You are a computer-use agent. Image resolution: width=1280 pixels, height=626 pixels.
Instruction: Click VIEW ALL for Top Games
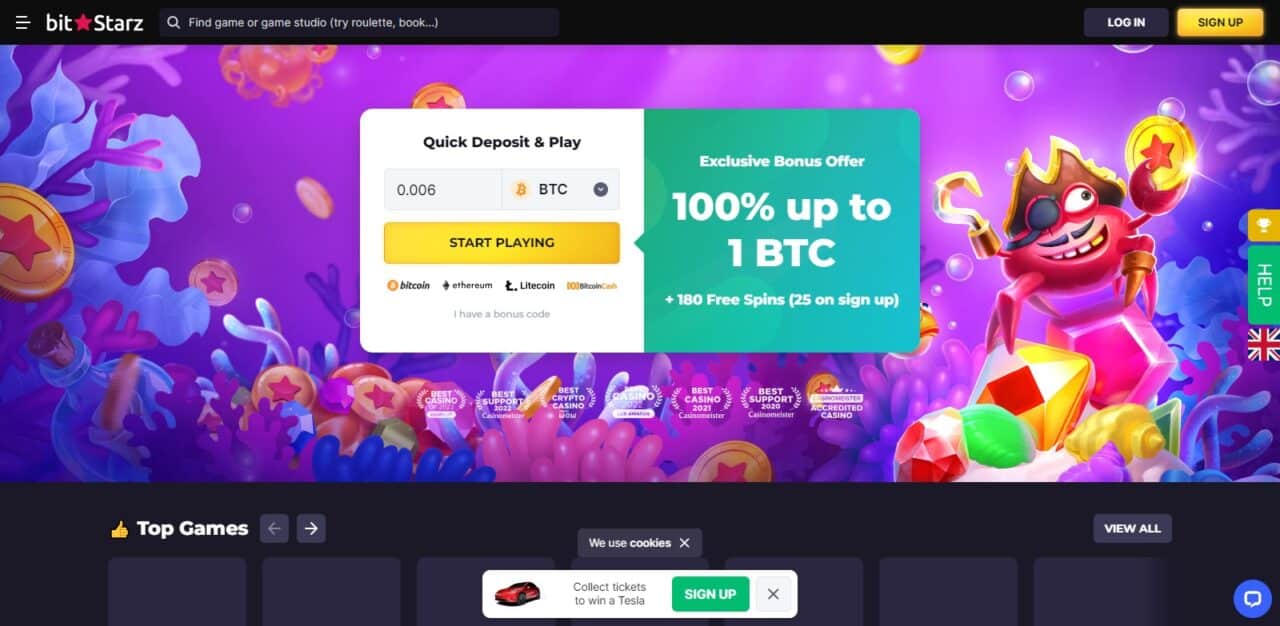point(1132,528)
